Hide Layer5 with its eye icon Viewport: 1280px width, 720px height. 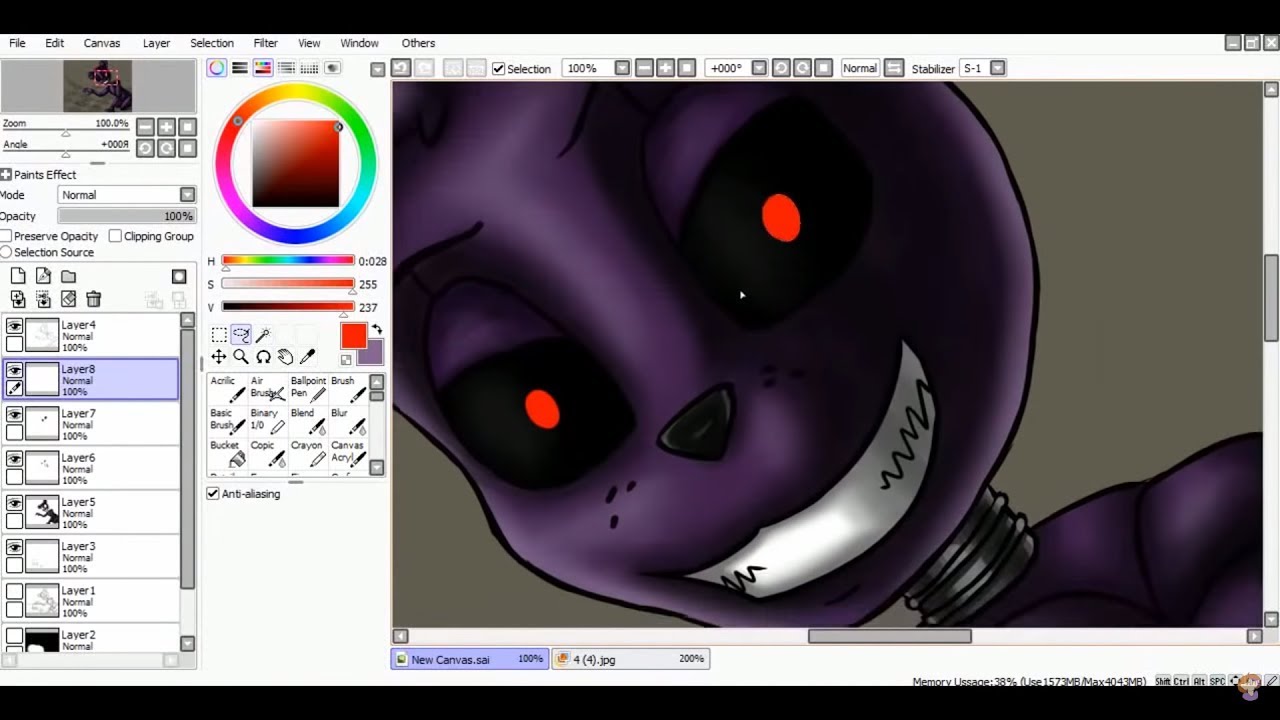[x=14, y=503]
